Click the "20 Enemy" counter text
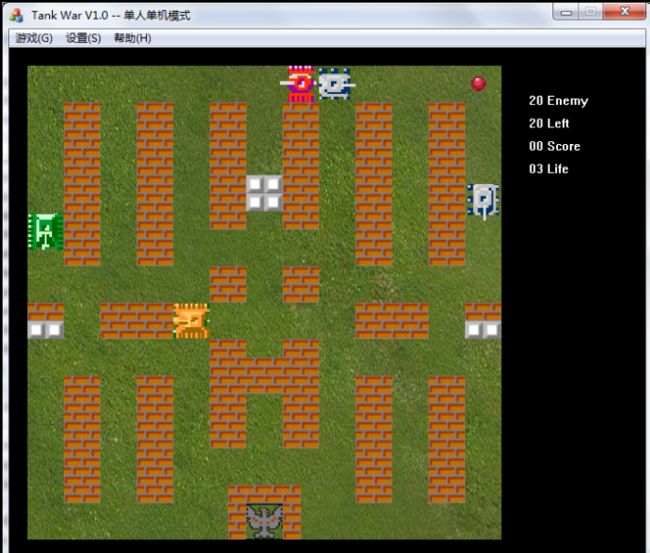This screenshot has width=650, height=553. 558,101
